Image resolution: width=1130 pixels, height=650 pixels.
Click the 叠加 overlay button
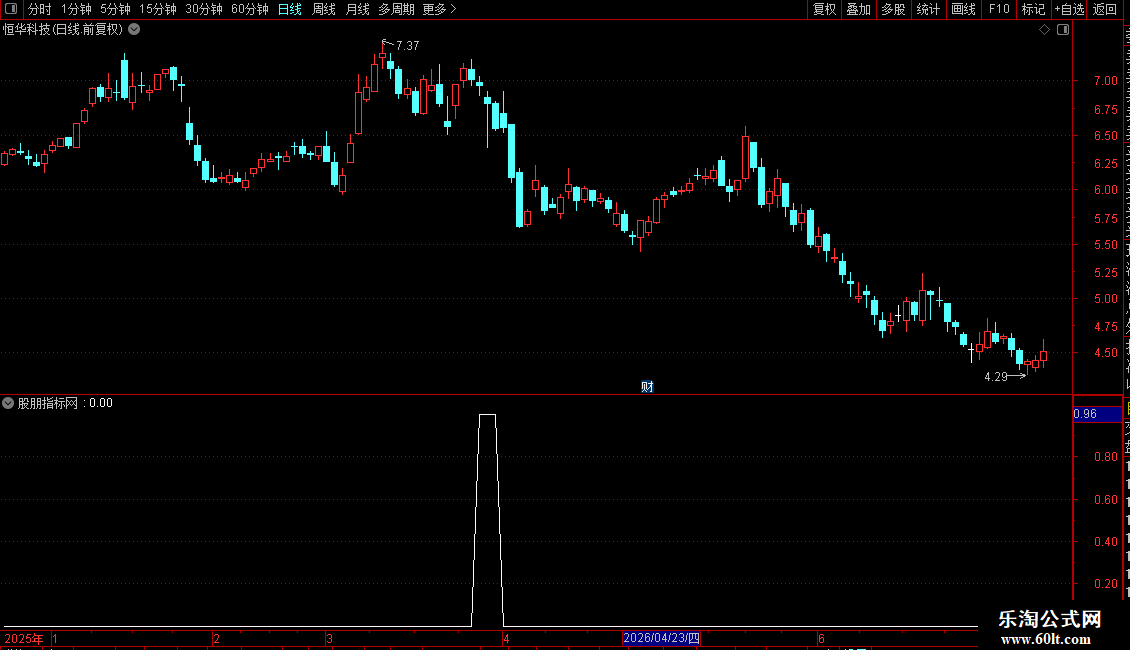coord(859,9)
